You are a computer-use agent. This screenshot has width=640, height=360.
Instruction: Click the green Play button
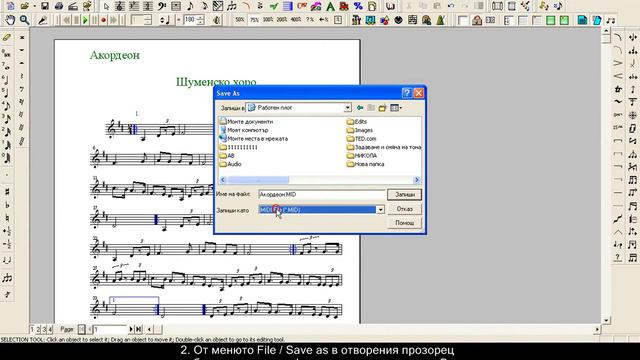click(85, 20)
